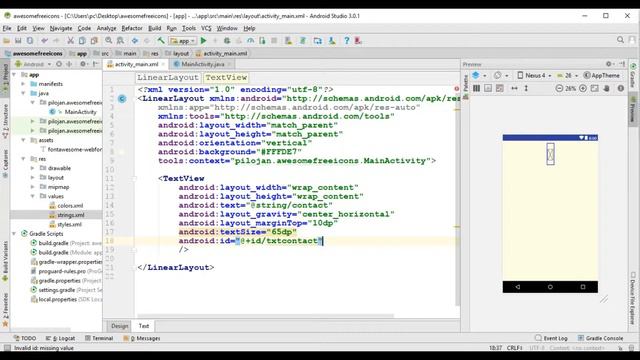Click the SDK Manager download icon
640x360 pixels.
331,41
